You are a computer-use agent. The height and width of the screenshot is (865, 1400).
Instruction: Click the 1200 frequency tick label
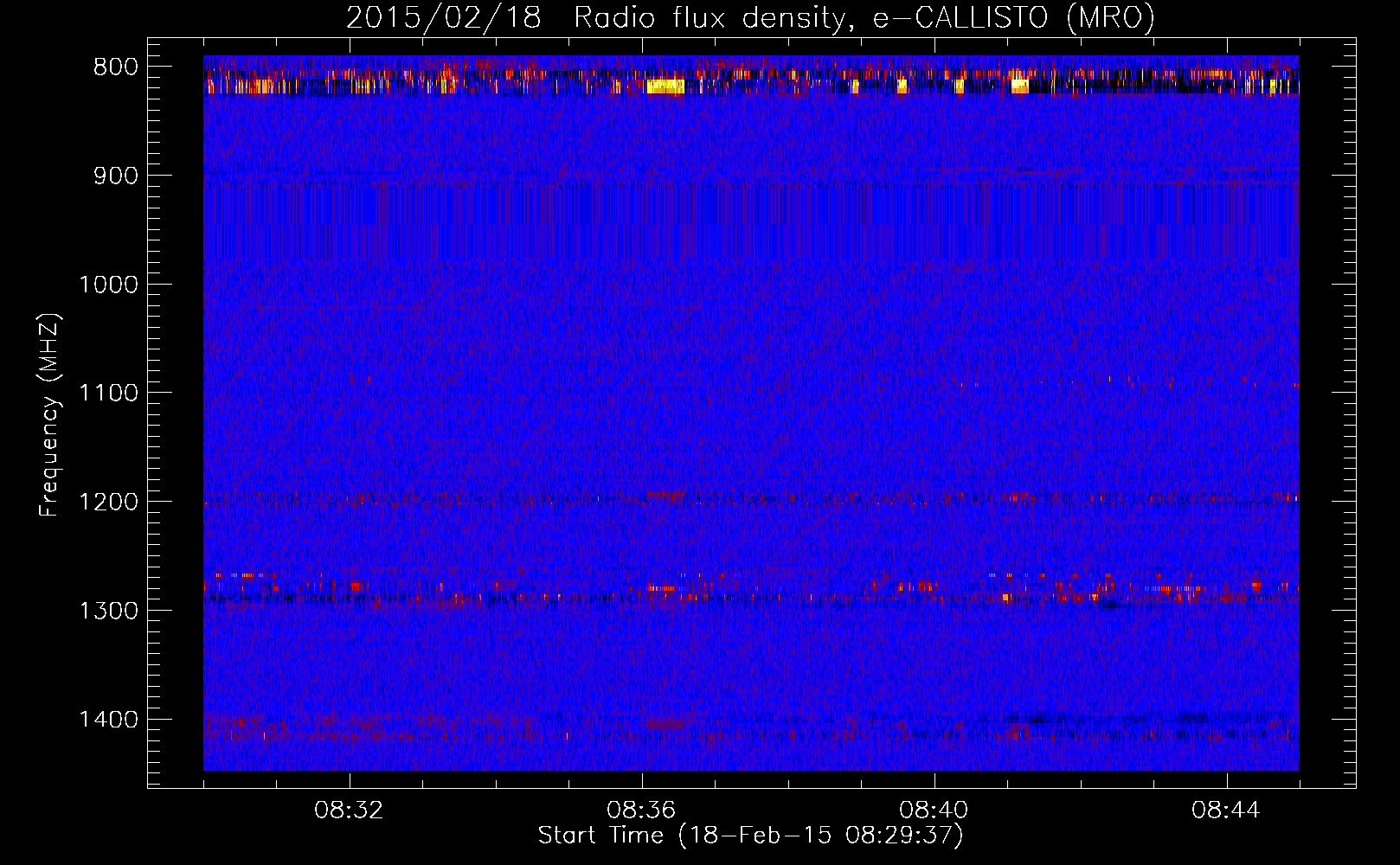point(109,502)
